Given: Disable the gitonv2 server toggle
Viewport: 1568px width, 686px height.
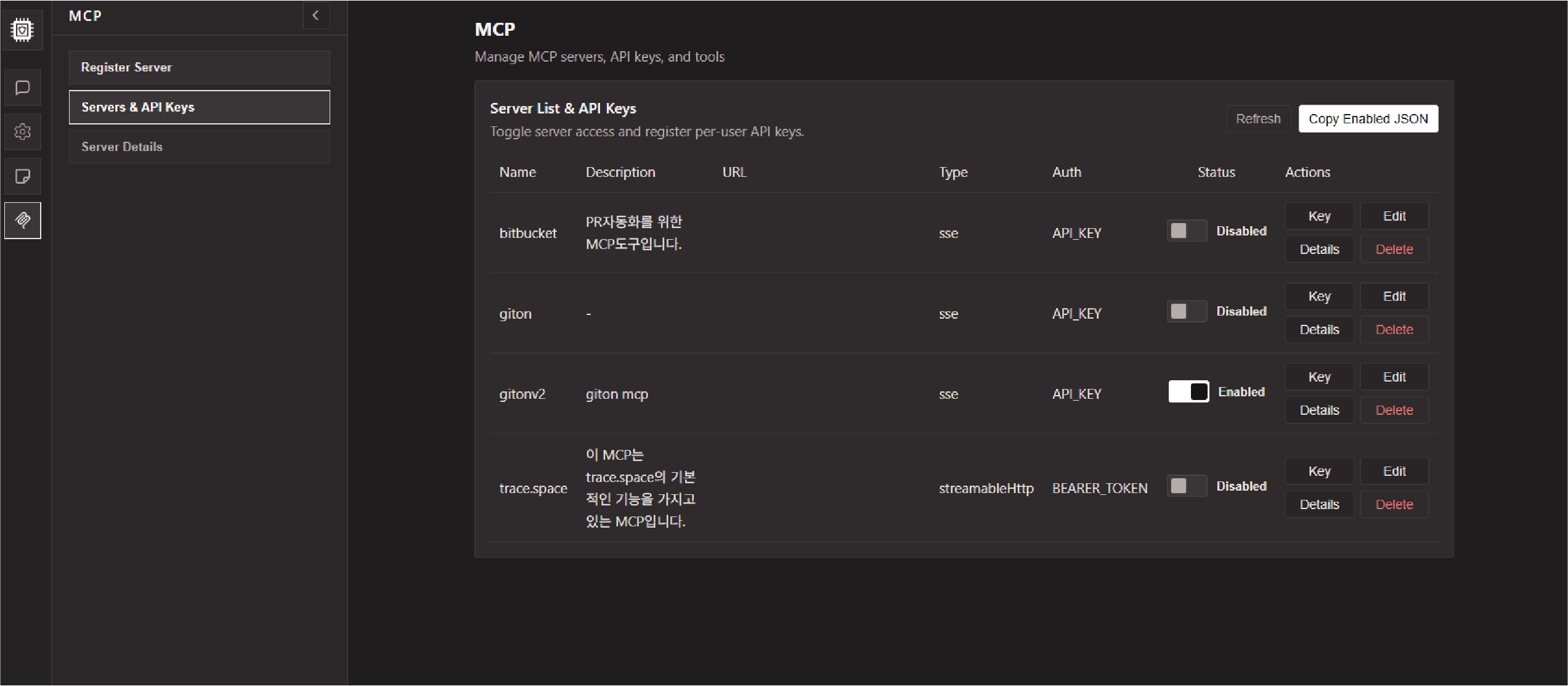Looking at the screenshot, I should (x=1188, y=392).
